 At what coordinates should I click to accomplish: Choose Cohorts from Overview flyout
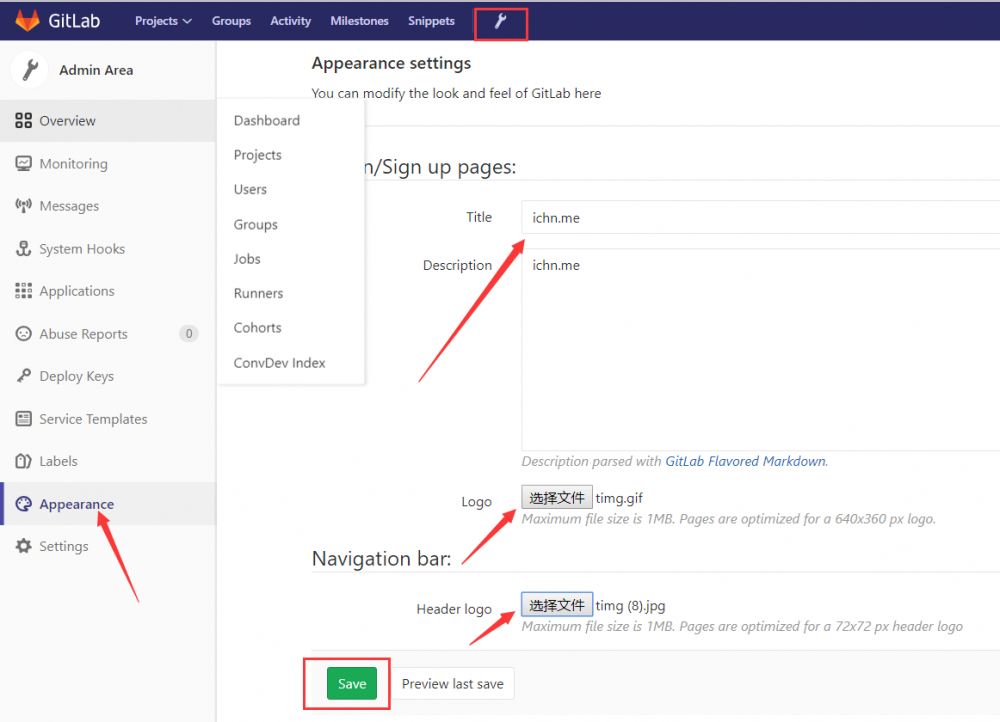pyautogui.click(x=258, y=328)
